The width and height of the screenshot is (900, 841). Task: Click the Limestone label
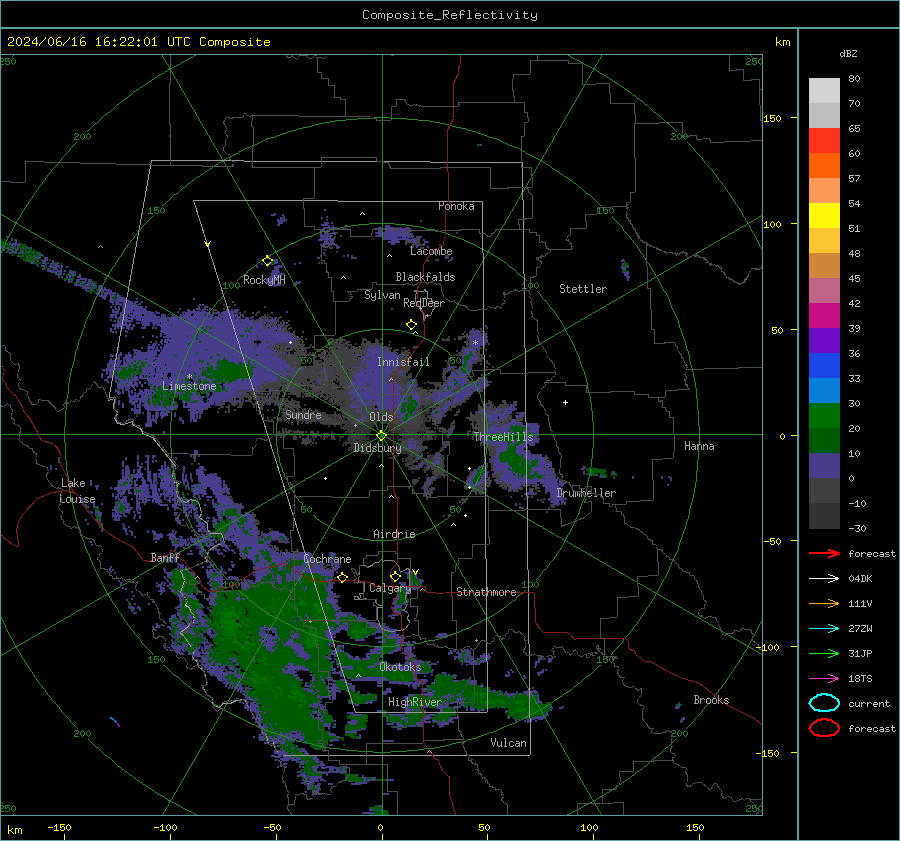189,386
